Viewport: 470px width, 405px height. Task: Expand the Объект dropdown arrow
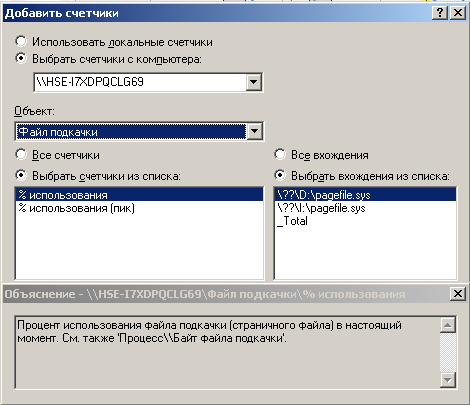pyautogui.click(x=254, y=132)
